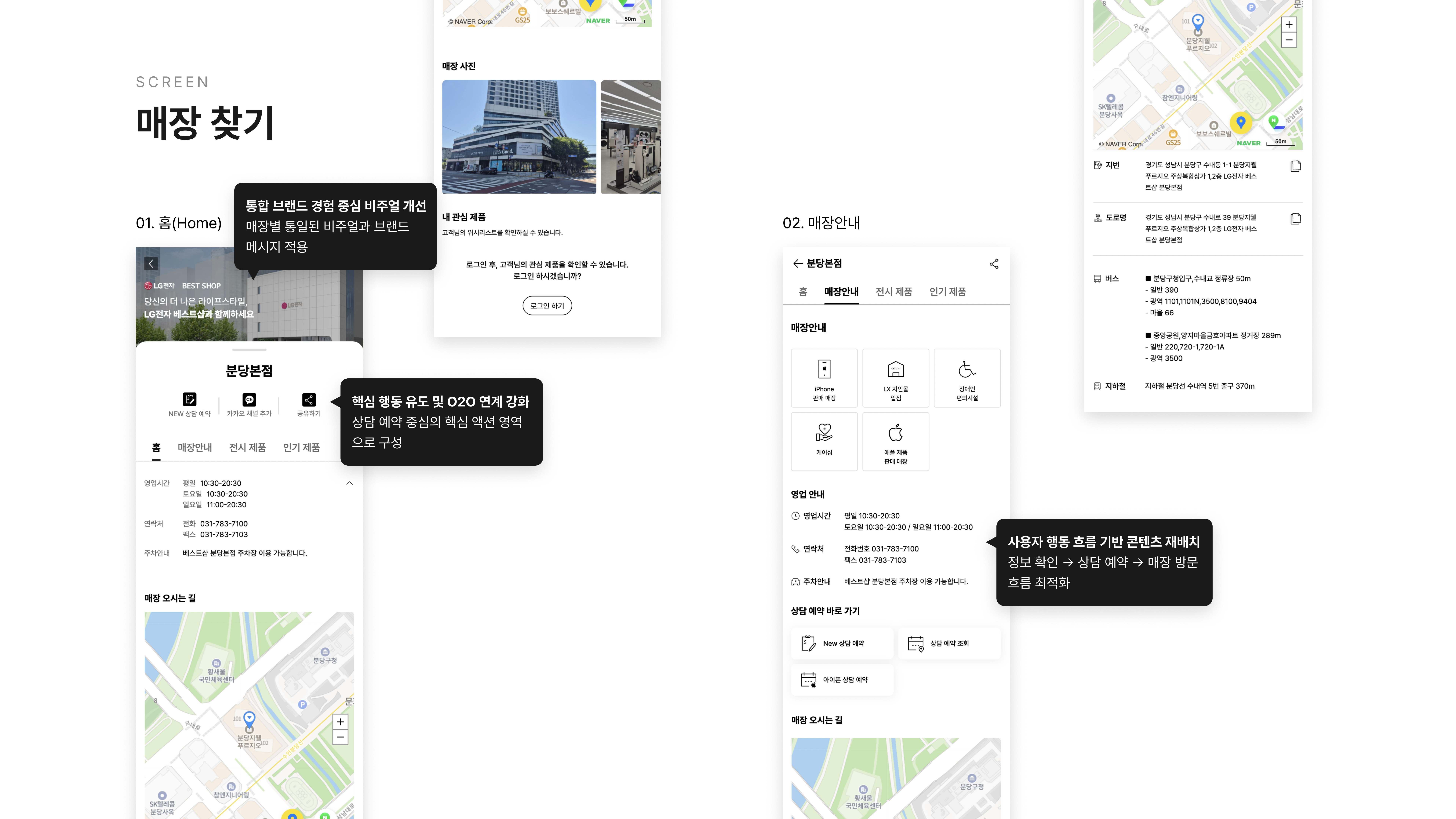The image size is (1456, 819).
Task: Tap the 도로명 label icon
Action: point(1098,218)
